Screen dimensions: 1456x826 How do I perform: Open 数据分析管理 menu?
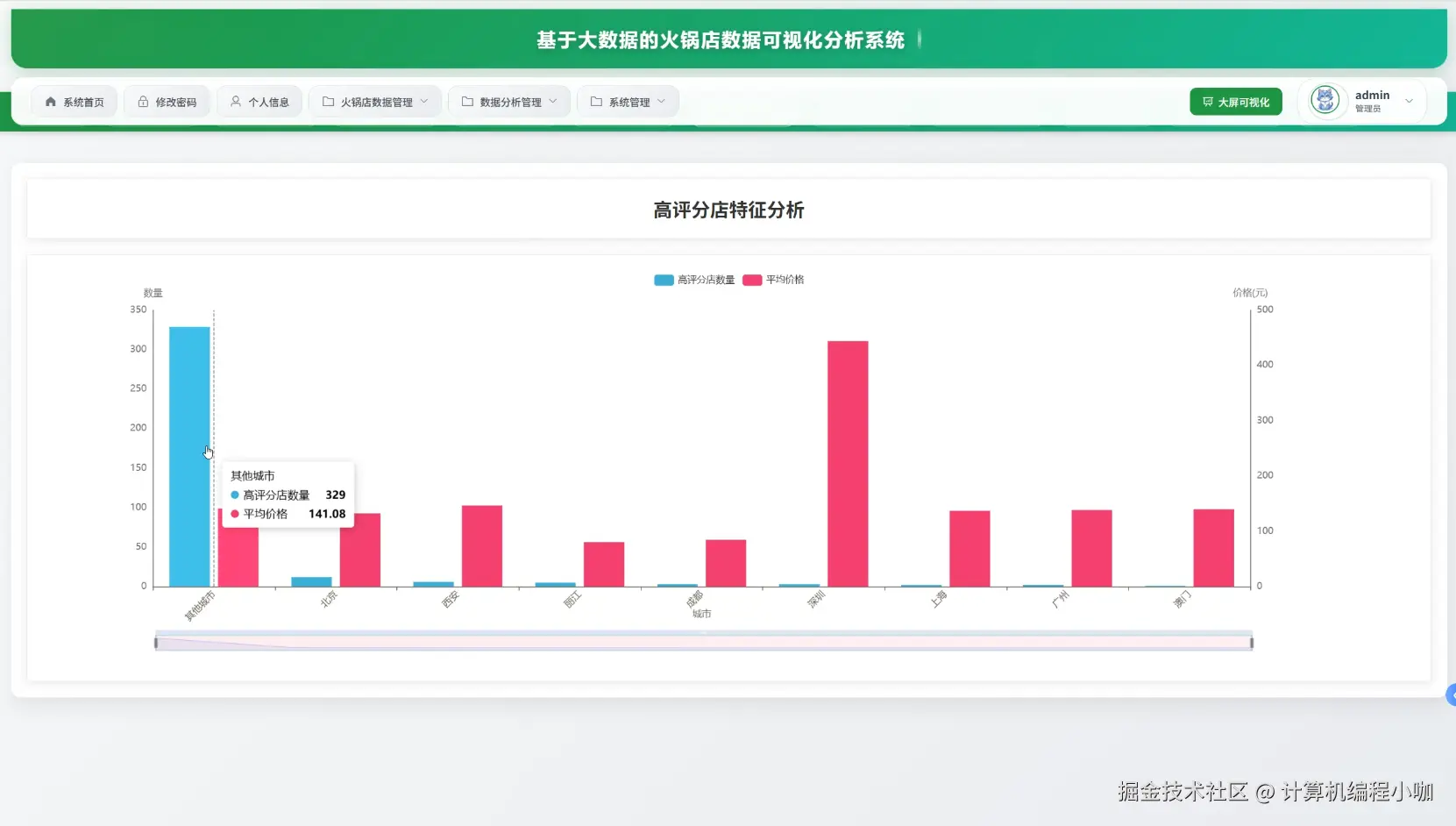[x=509, y=102]
